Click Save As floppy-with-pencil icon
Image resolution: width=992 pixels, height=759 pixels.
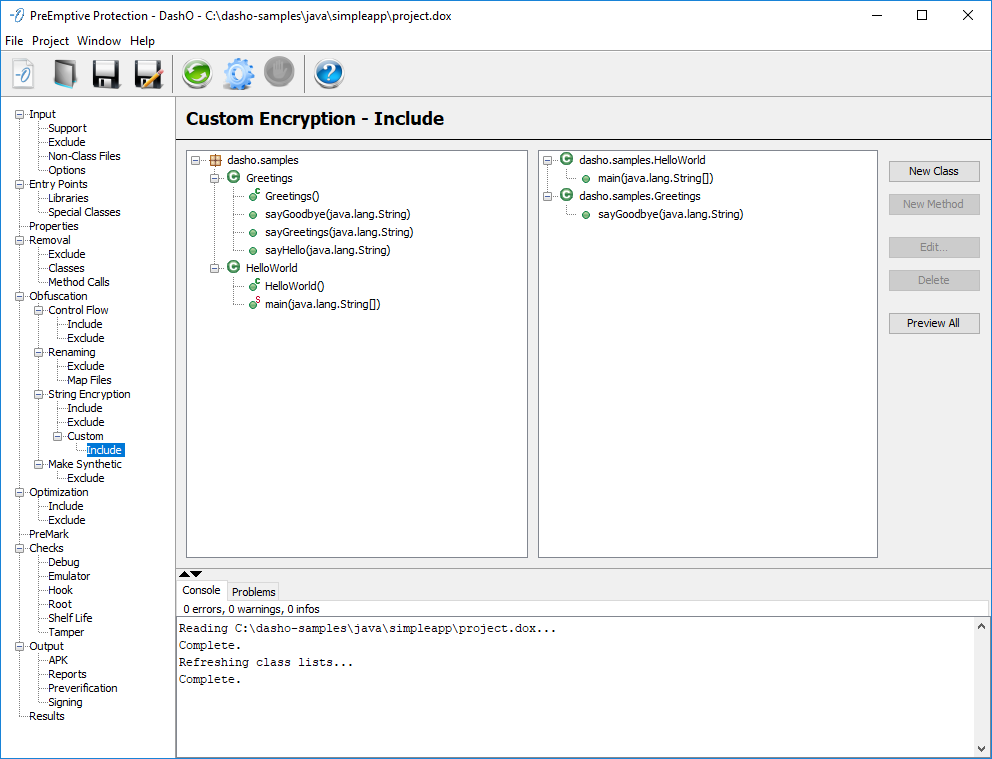[x=148, y=74]
